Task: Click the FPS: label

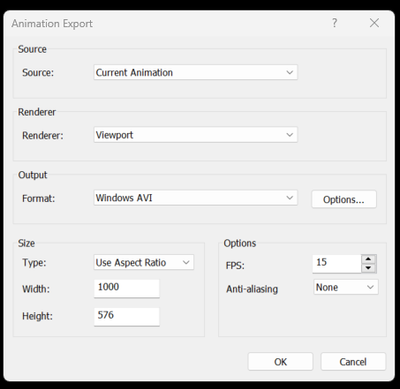Action: (235, 266)
